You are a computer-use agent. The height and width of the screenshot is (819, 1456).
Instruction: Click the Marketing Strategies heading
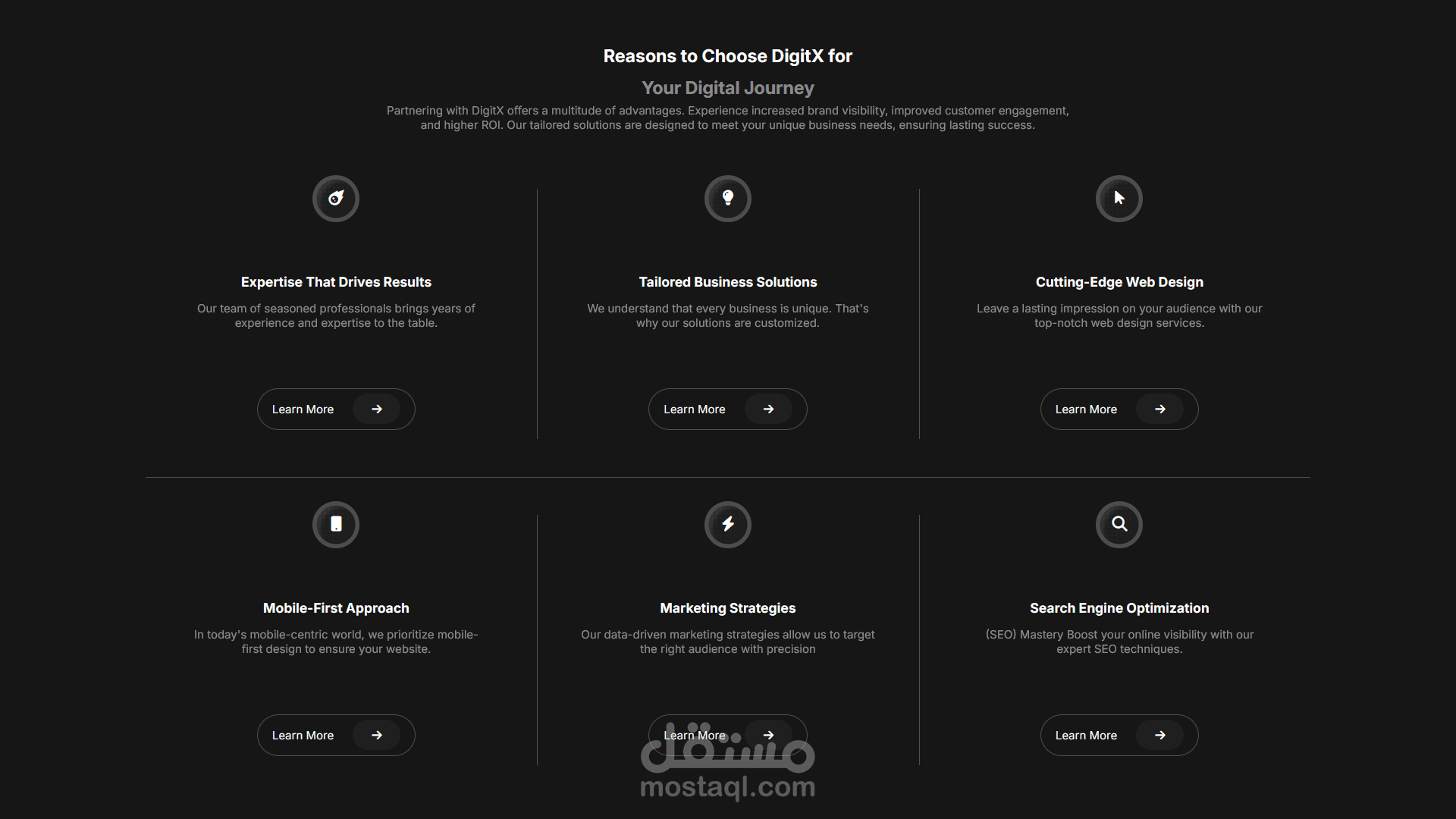point(728,608)
